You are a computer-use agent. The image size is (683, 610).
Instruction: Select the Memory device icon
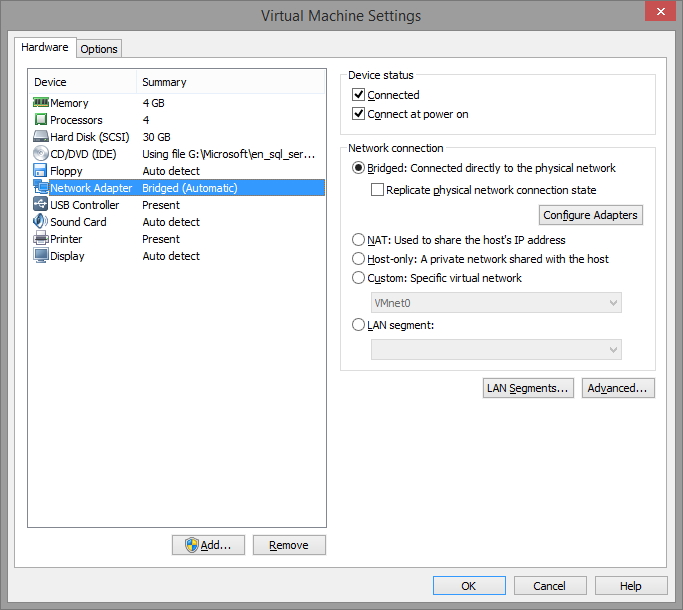pyautogui.click(x=41, y=103)
